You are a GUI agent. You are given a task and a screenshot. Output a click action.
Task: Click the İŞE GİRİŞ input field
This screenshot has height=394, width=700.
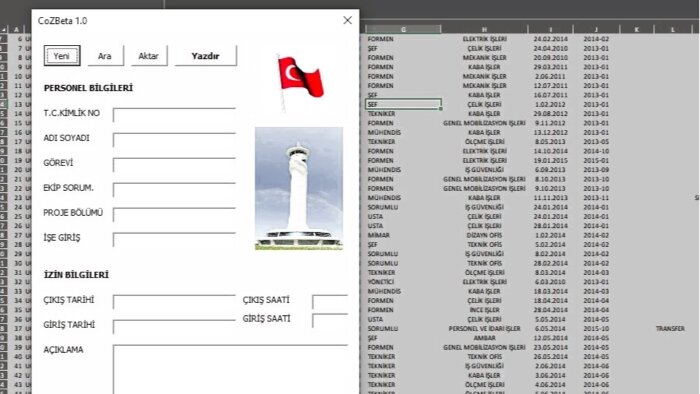(174, 240)
